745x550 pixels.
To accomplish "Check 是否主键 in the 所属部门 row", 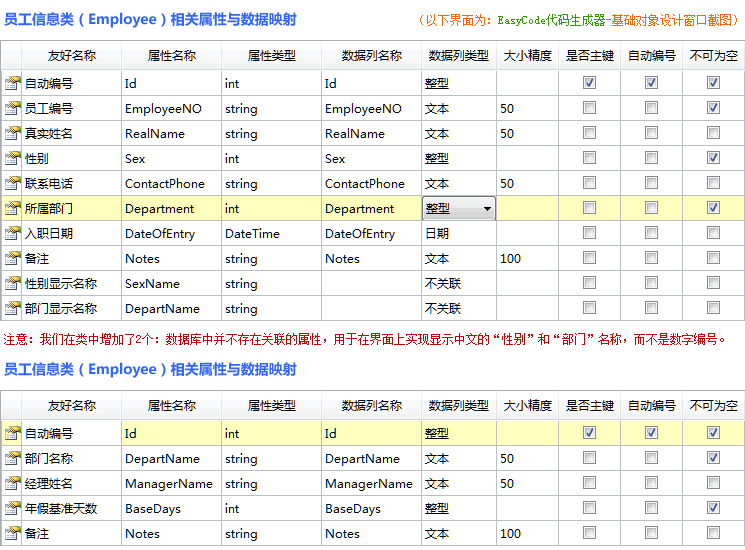I will pos(589,208).
